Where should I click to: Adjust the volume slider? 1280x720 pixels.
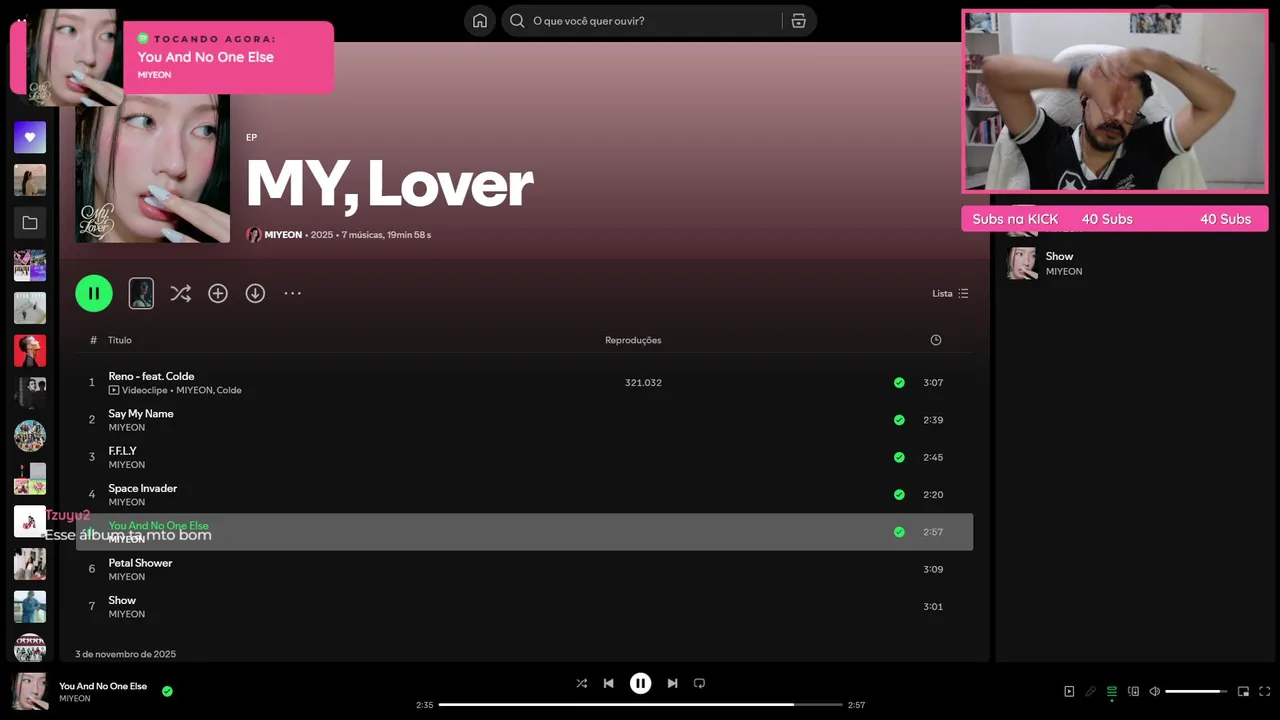pos(1196,691)
